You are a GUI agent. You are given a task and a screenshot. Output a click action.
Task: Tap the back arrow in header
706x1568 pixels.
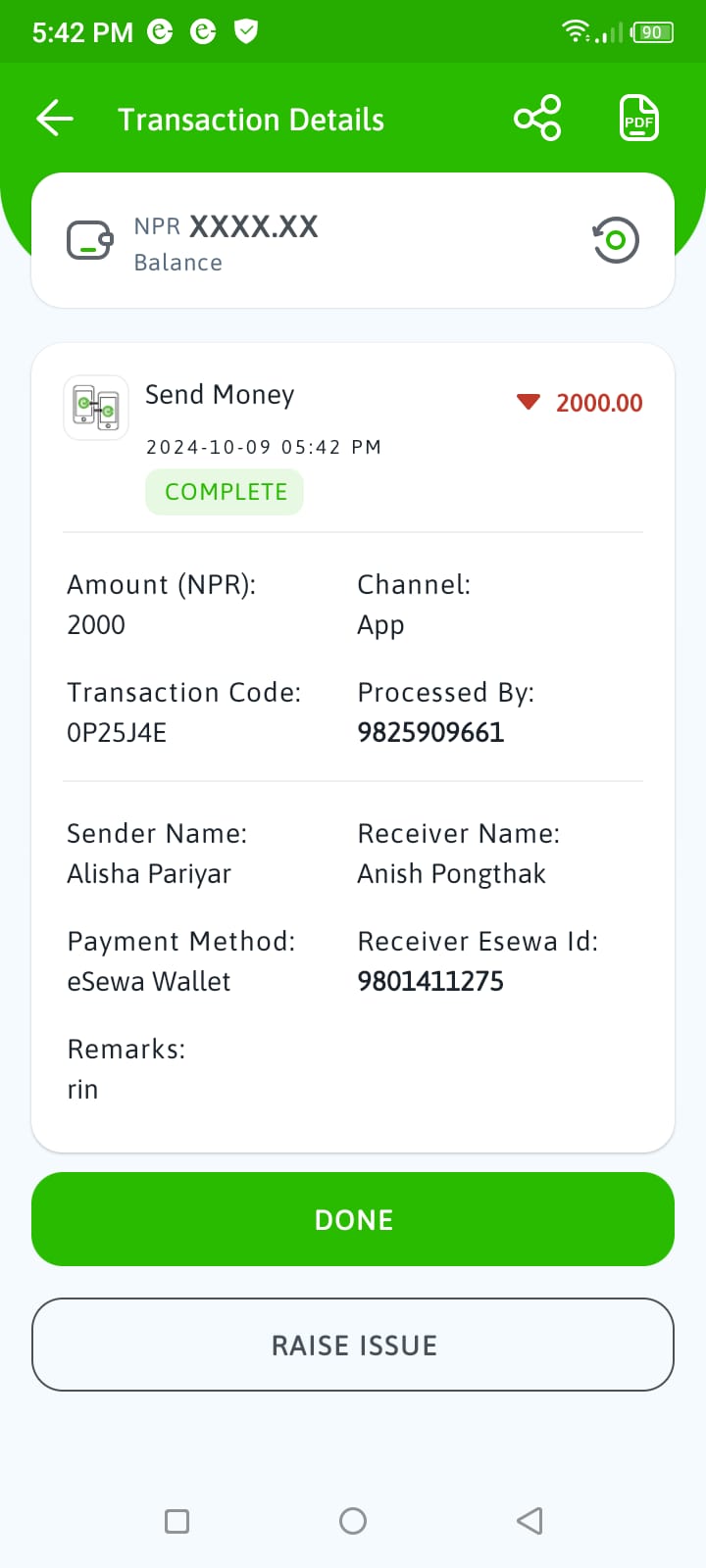click(x=55, y=119)
